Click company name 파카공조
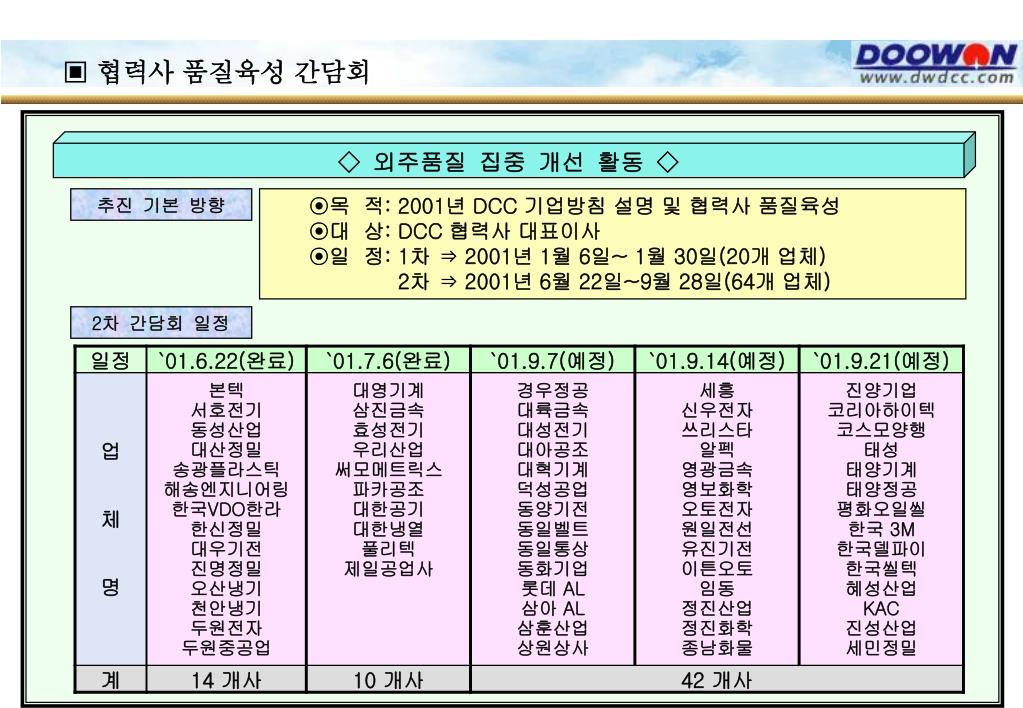The width and height of the screenshot is (1023, 708). [388, 489]
